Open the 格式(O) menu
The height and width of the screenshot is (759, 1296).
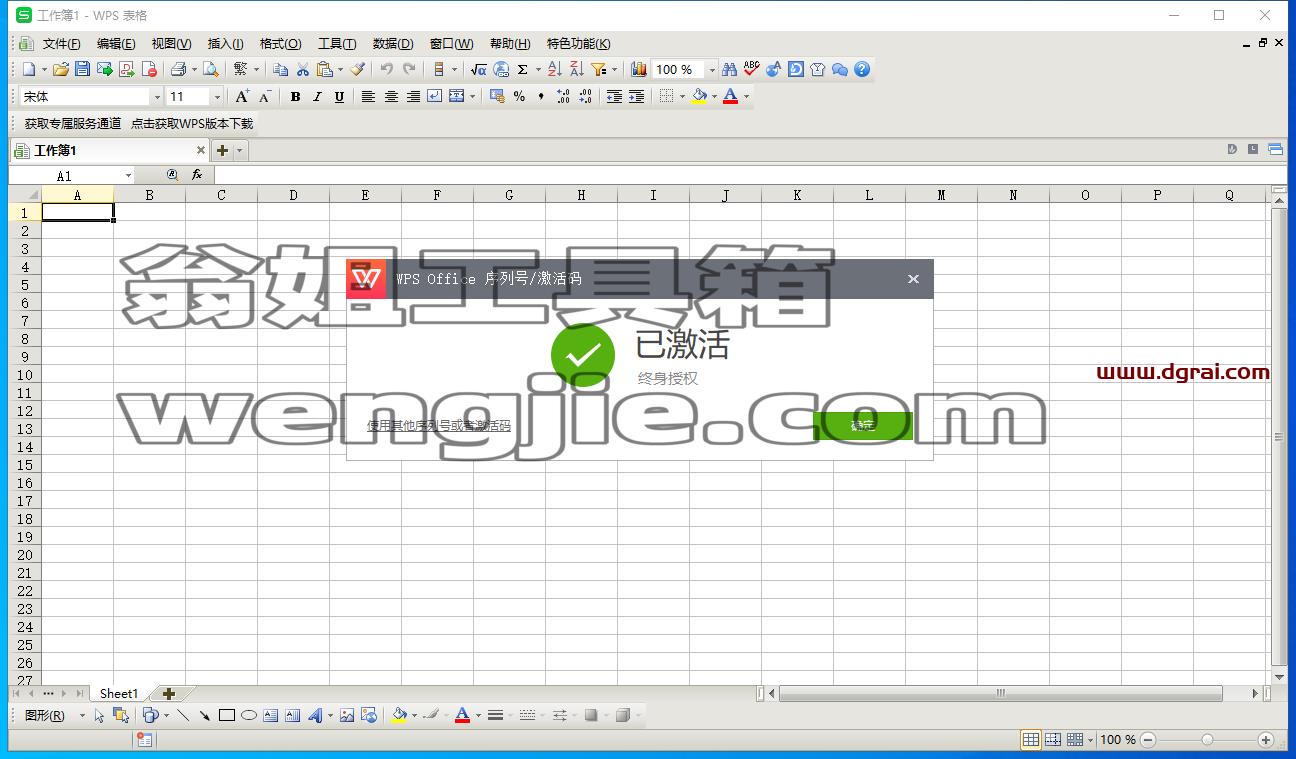(280, 44)
